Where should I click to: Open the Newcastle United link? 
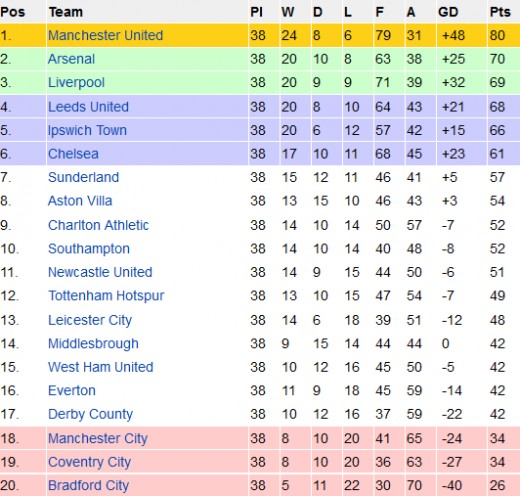(100, 272)
